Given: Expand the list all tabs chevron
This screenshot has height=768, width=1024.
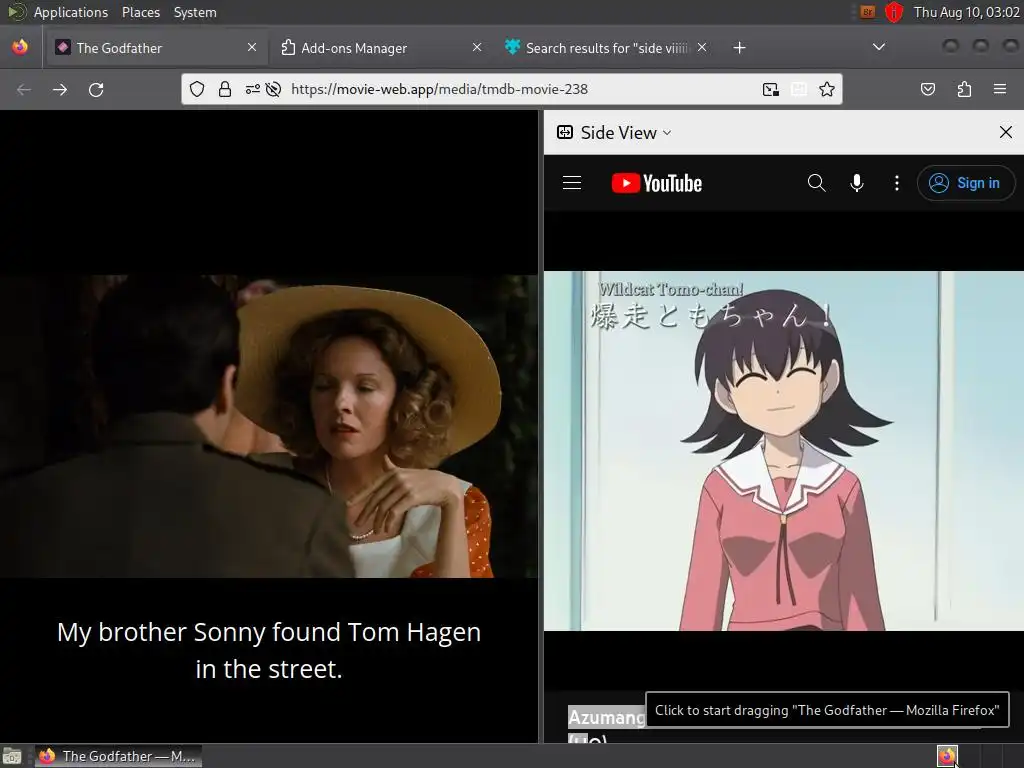Looking at the screenshot, I should [879, 47].
